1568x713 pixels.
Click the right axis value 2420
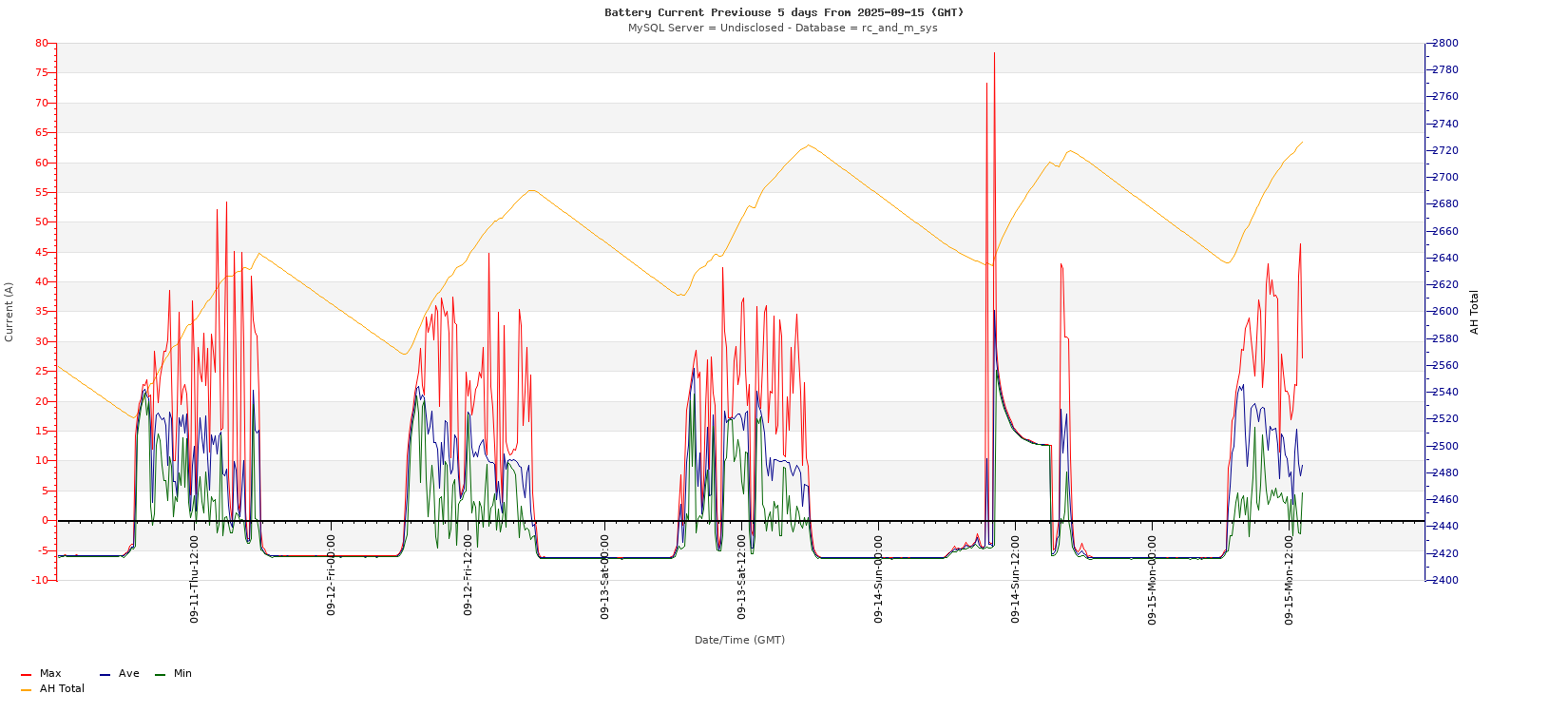(1445, 553)
